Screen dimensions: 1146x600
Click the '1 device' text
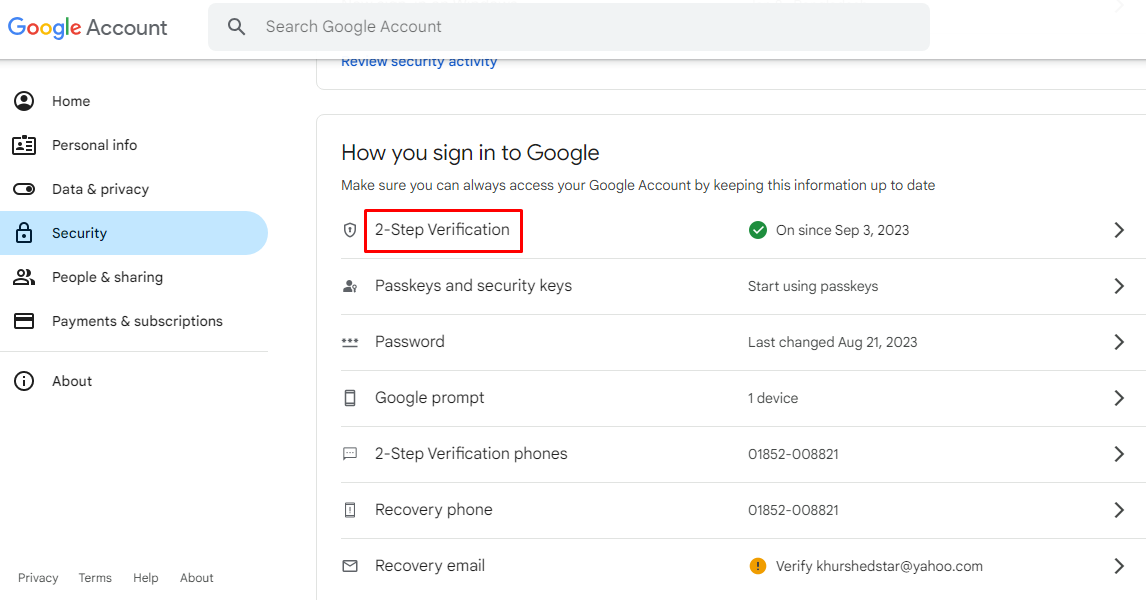point(773,398)
